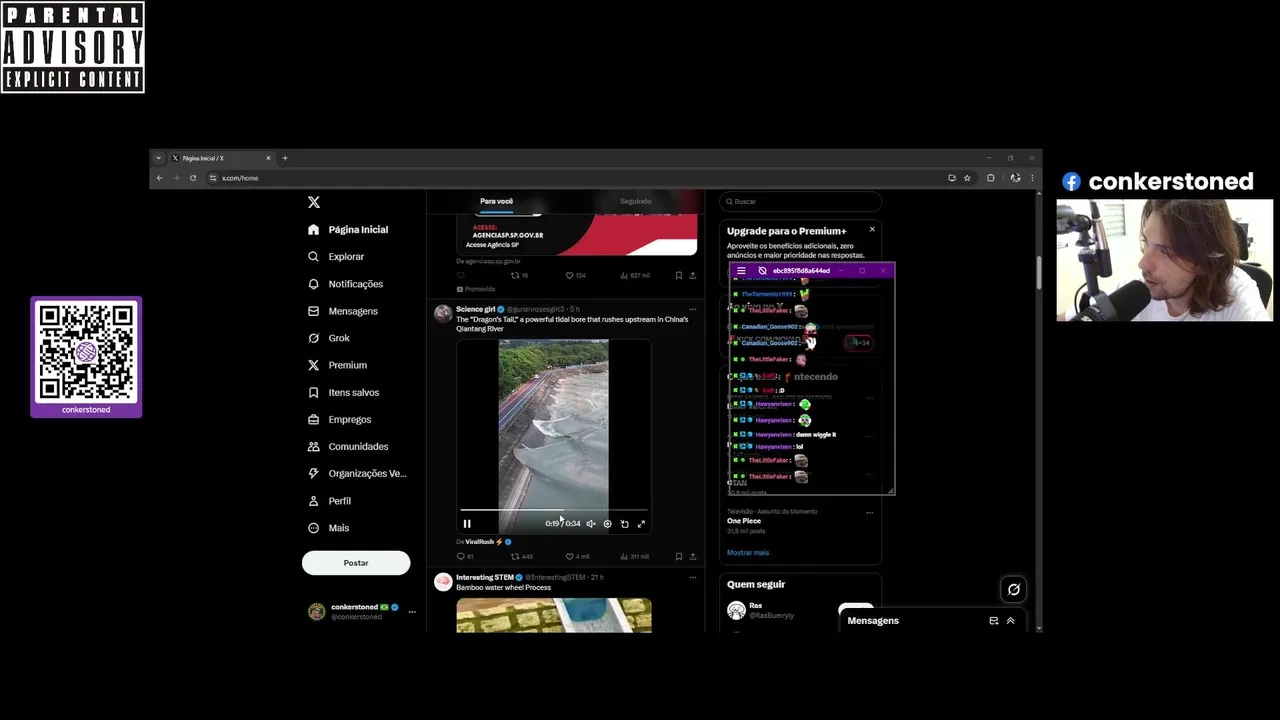Pause the Dragon's Tail video
The image size is (1280, 720).
click(467, 524)
